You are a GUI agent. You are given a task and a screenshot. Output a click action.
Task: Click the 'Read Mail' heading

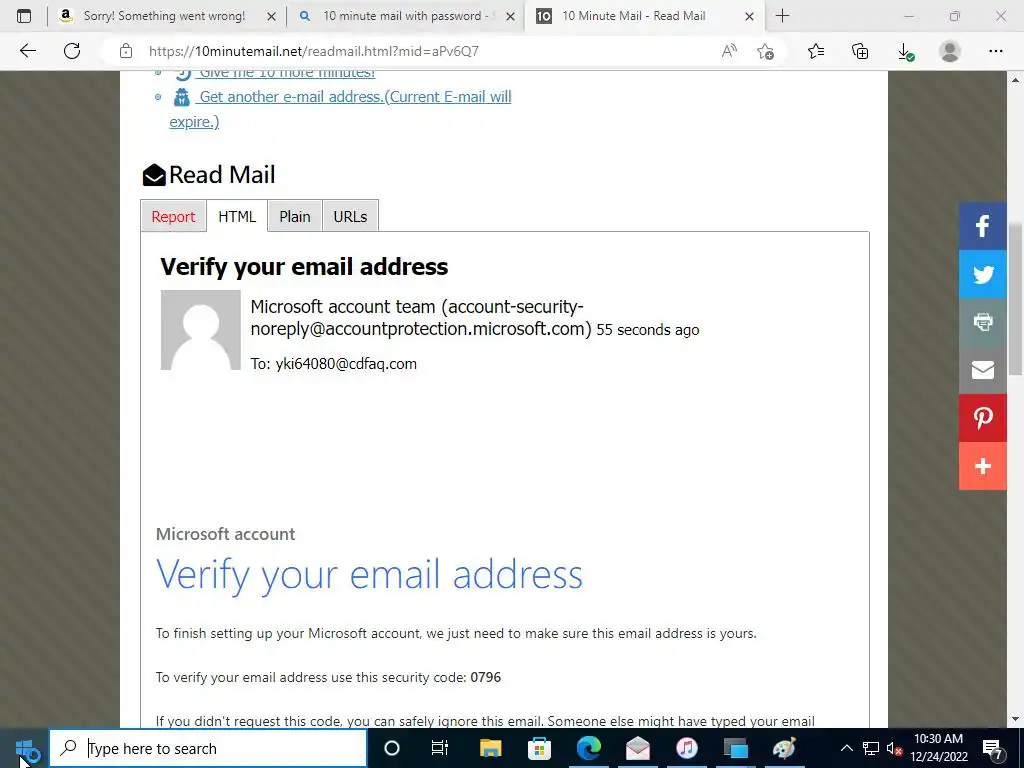(222, 175)
